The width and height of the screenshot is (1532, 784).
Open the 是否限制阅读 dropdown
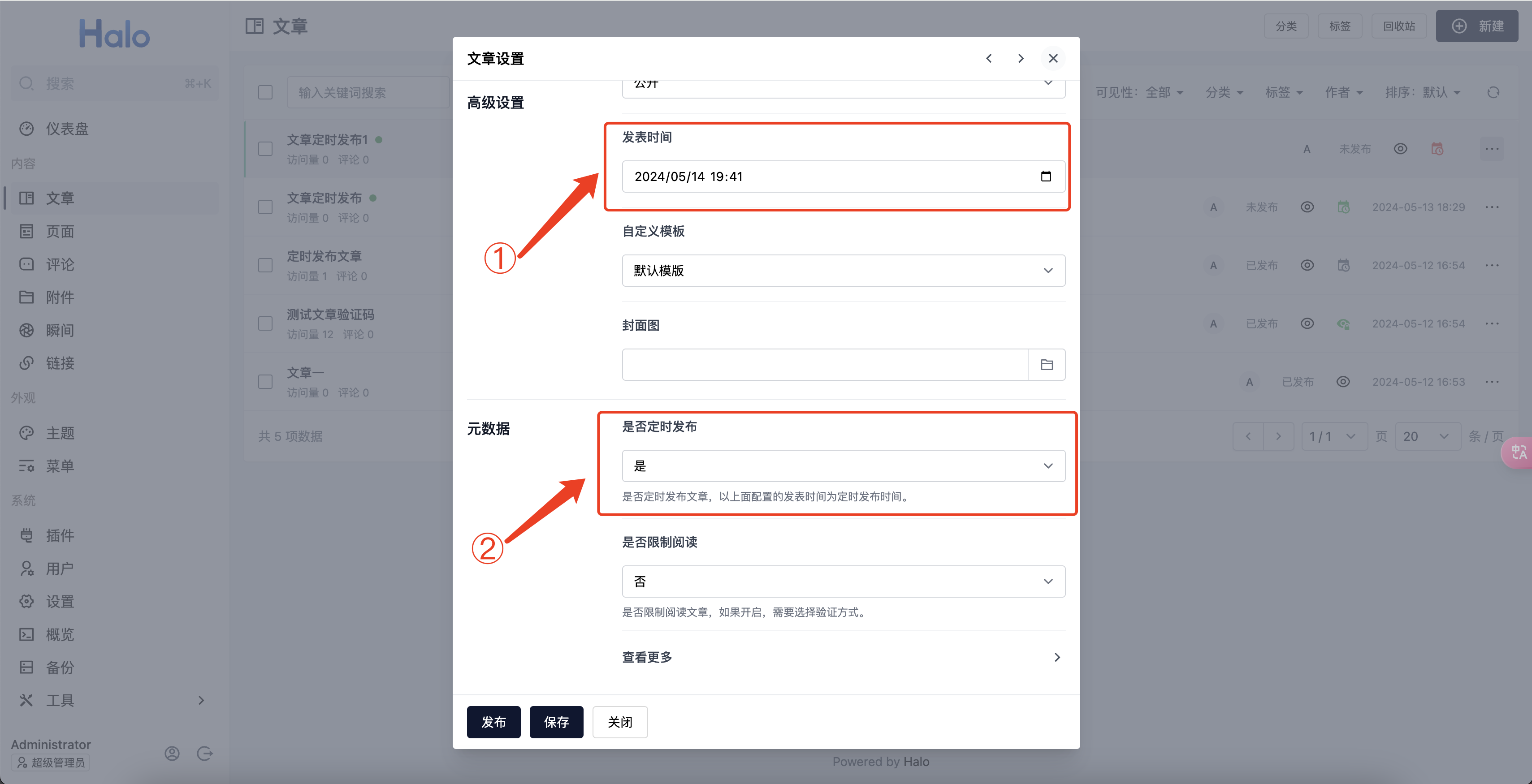pyautogui.click(x=843, y=582)
